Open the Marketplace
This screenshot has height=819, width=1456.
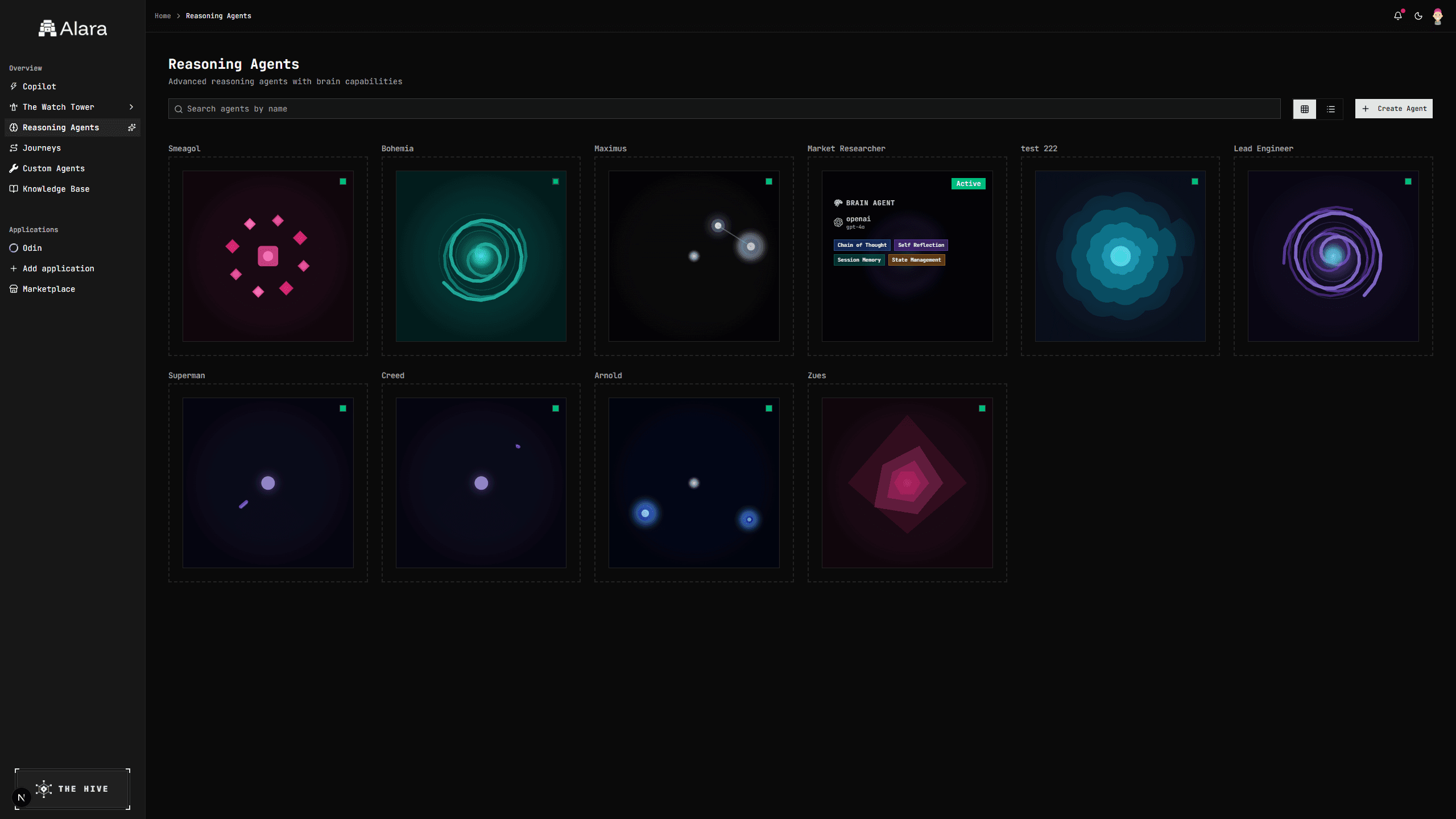click(x=48, y=289)
